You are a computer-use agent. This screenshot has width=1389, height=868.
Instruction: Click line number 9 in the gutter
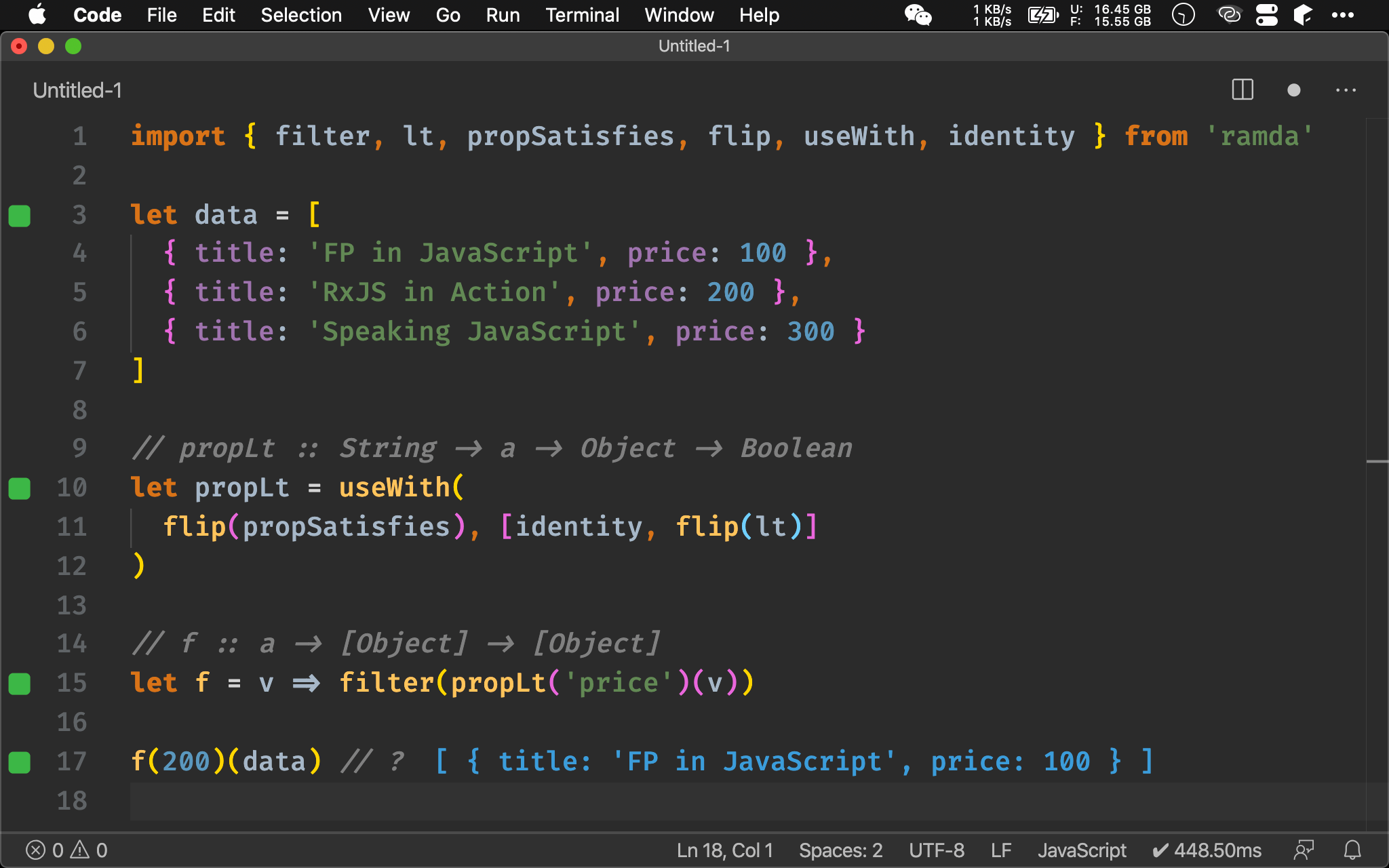[x=80, y=448]
